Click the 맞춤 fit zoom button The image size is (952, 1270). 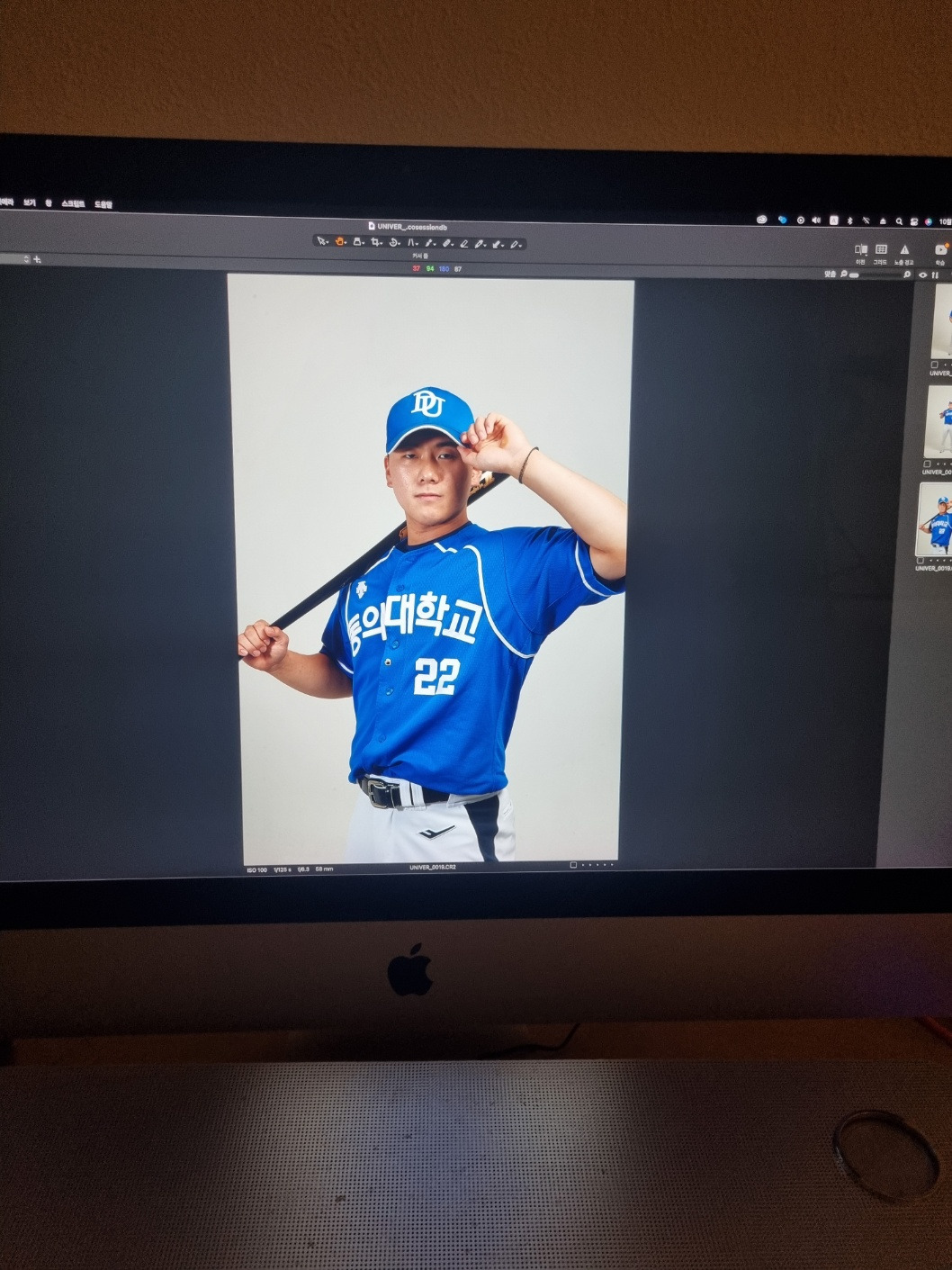[x=830, y=274]
